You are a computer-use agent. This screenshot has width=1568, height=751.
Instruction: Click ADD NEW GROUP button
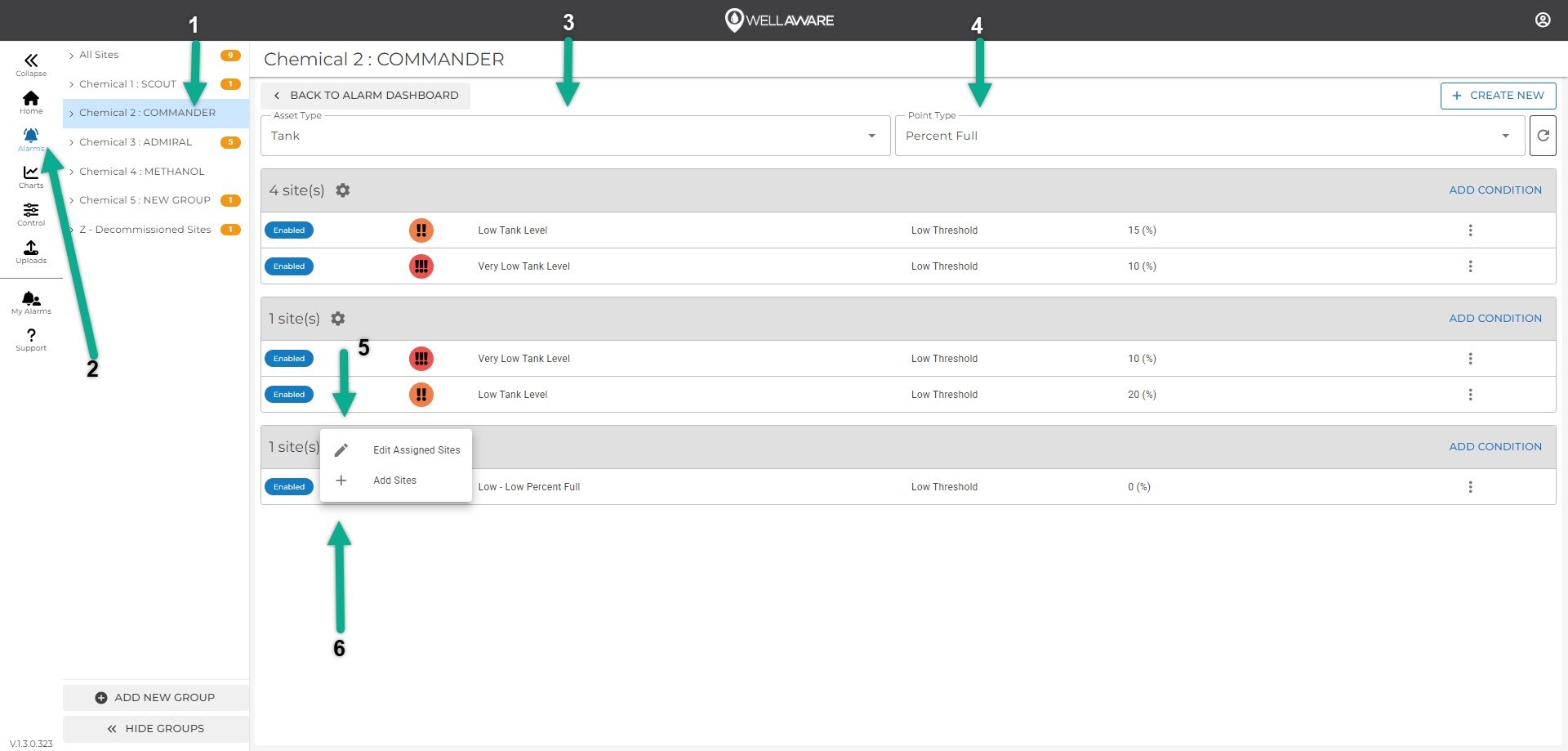tap(155, 697)
